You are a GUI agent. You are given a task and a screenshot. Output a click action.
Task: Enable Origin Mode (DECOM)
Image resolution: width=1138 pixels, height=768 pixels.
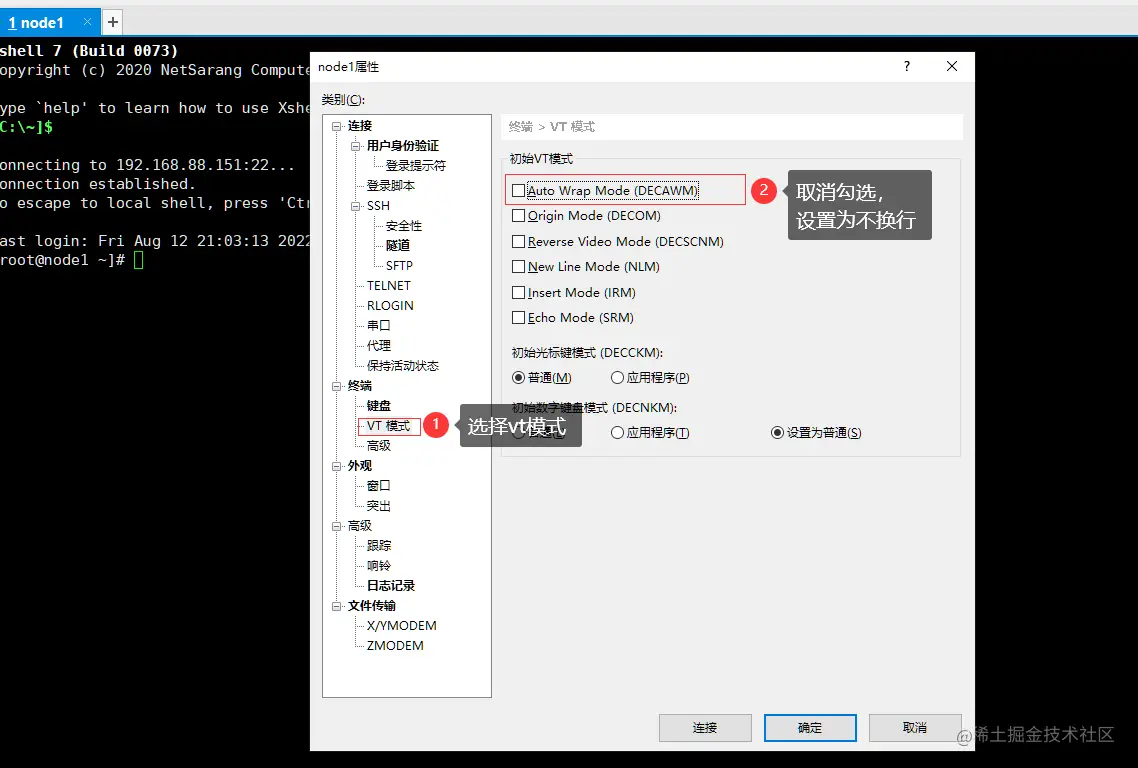518,216
